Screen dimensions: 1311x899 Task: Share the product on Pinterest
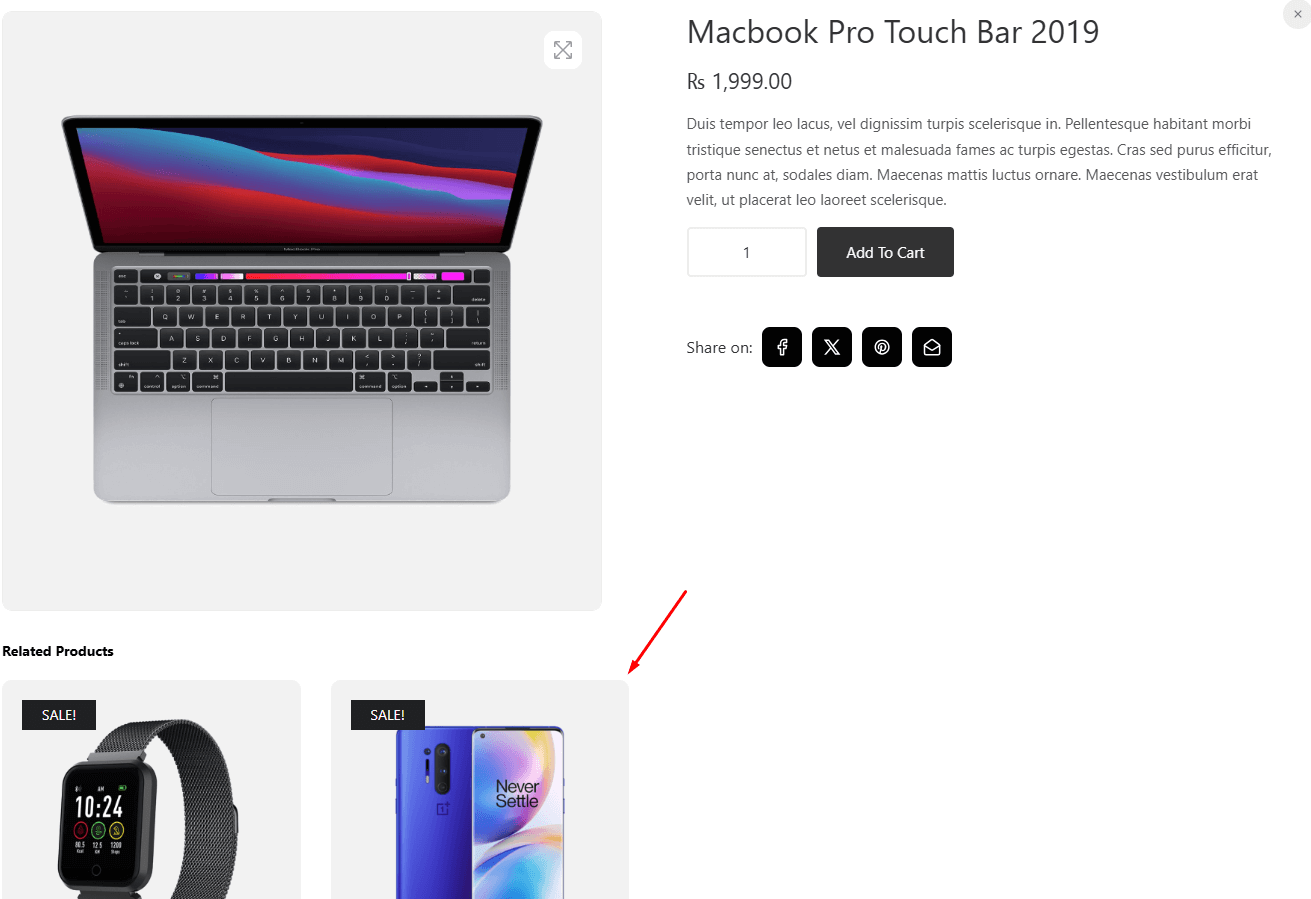click(881, 347)
